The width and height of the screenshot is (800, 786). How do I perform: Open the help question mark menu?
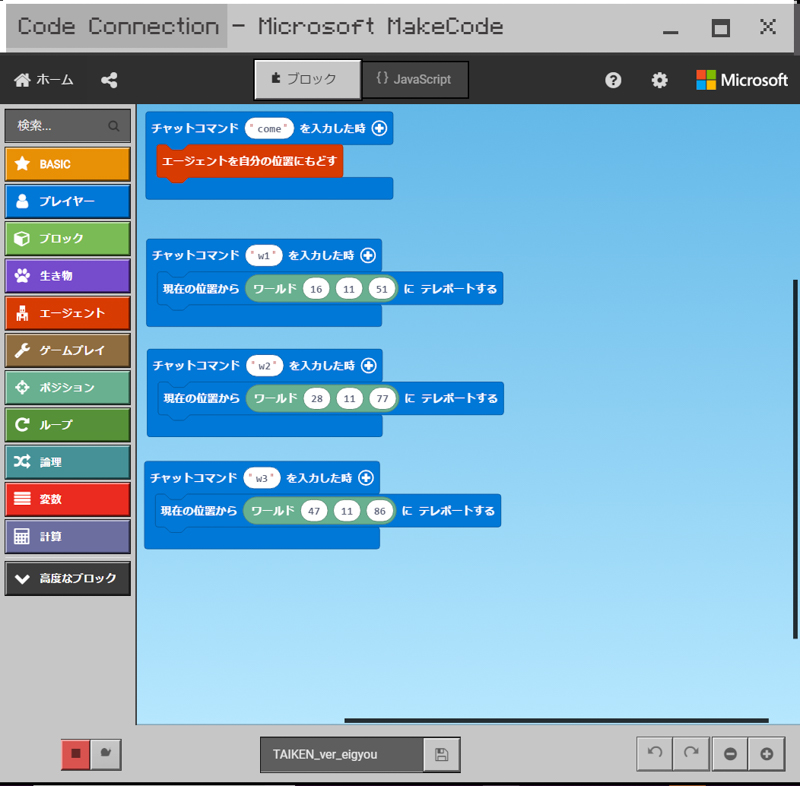[613, 80]
